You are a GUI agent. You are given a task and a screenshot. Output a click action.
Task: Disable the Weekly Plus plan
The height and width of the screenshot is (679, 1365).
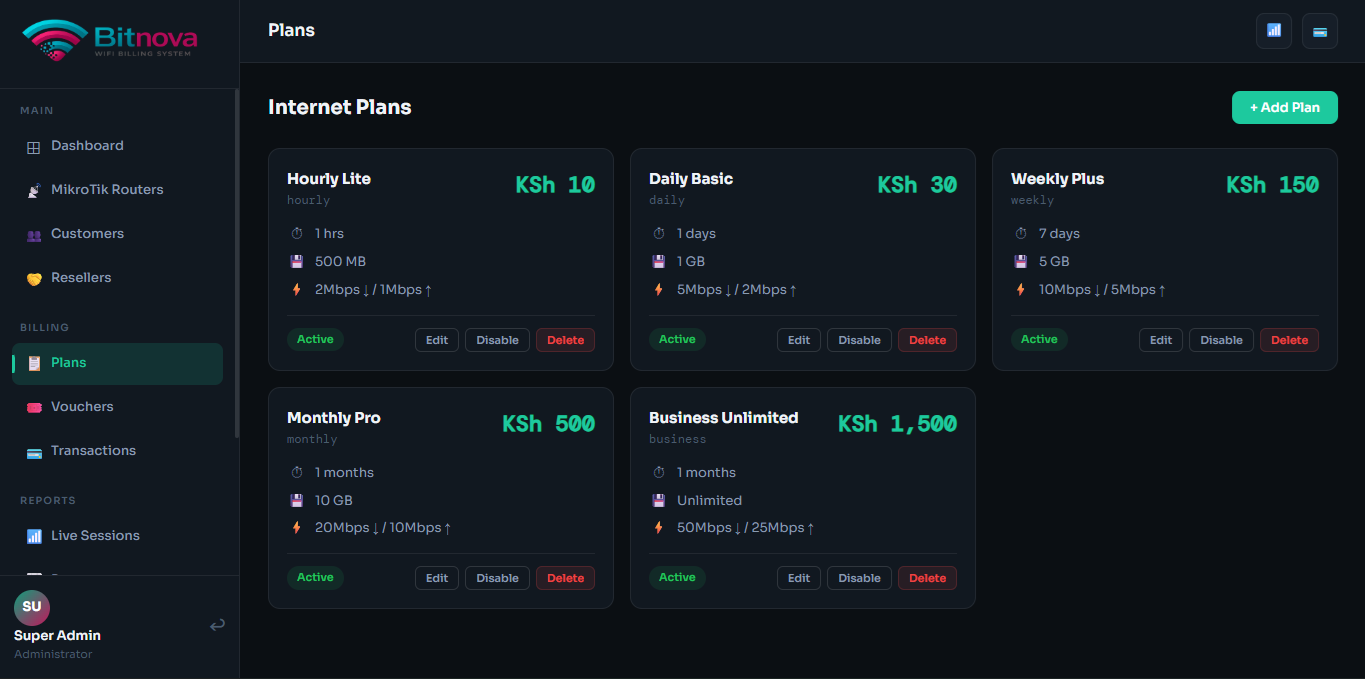point(1221,340)
